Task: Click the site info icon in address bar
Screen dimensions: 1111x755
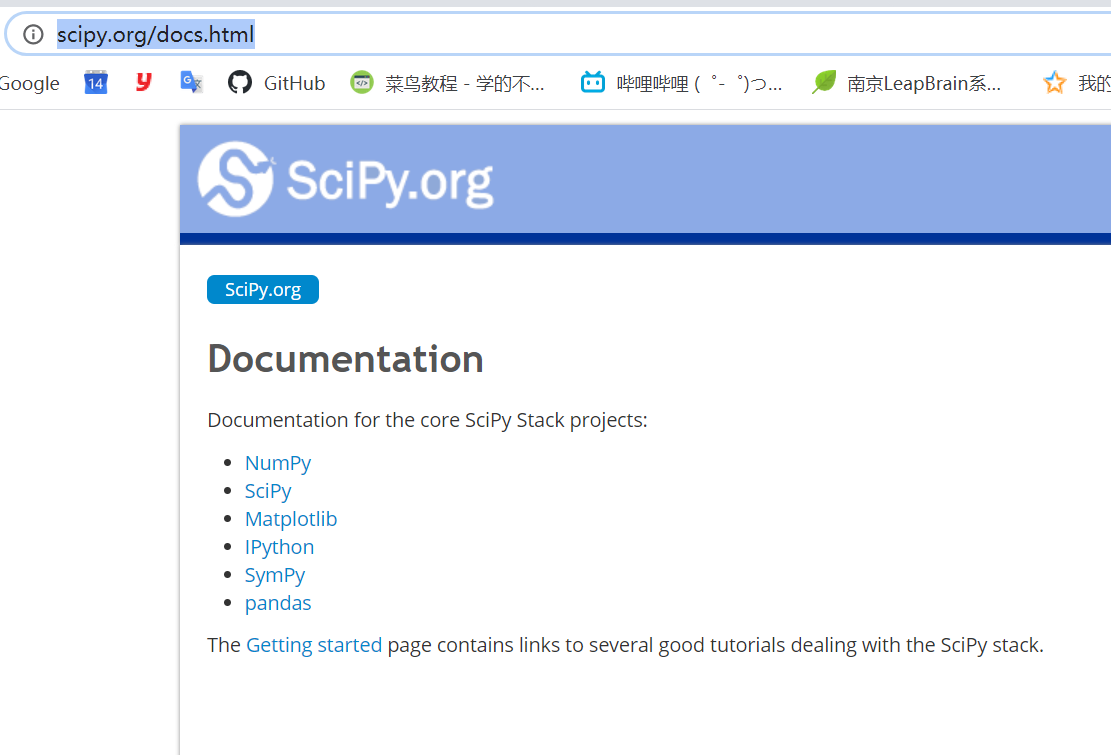Action: (x=33, y=34)
